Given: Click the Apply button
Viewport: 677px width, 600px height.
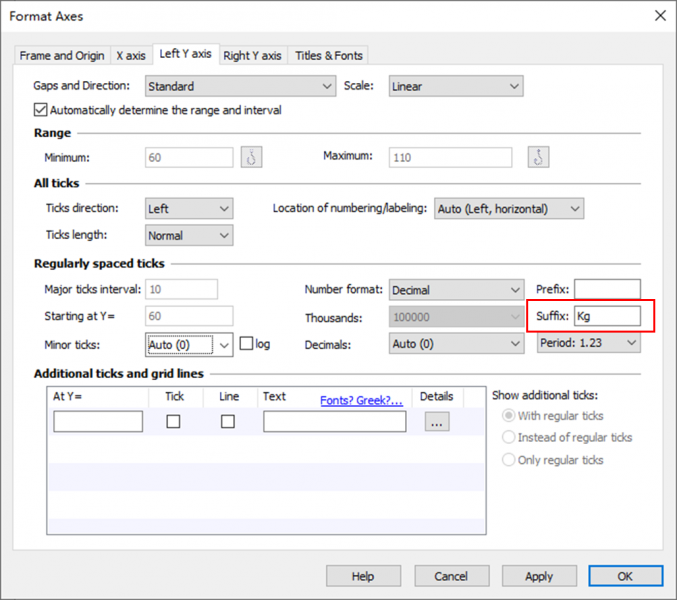Looking at the screenshot, I should pos(539,576).
